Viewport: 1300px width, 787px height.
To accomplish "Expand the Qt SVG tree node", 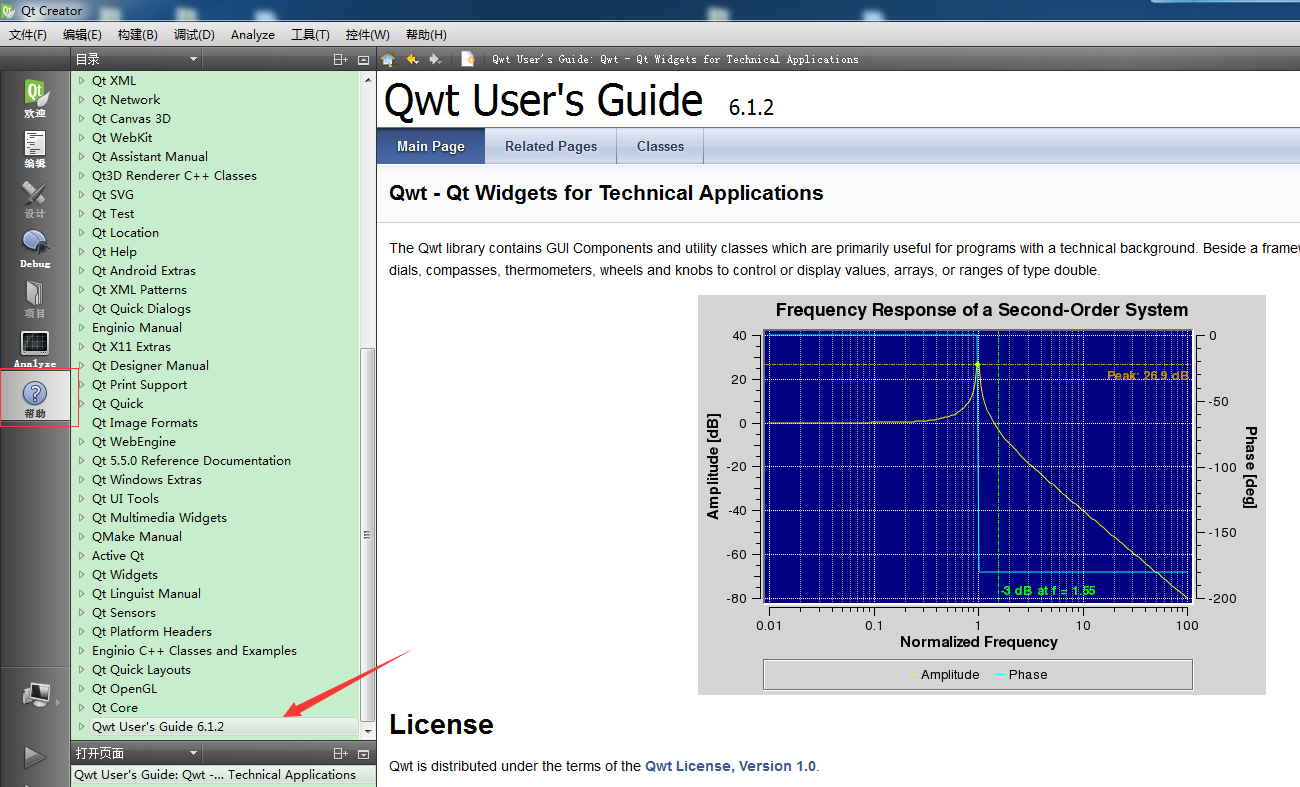I will coord(82,195).
